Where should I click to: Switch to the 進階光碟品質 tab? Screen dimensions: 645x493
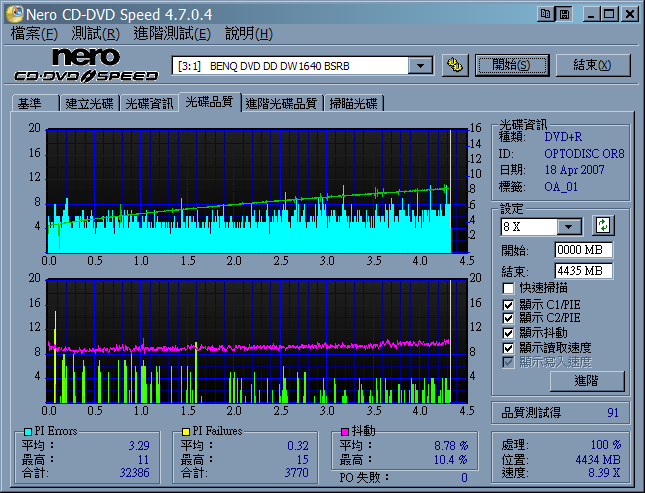point(281,103)
